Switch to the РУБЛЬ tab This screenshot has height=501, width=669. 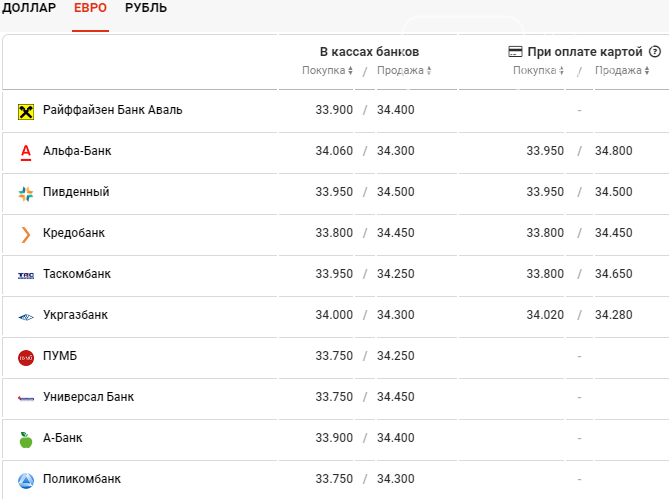[146, 8]
